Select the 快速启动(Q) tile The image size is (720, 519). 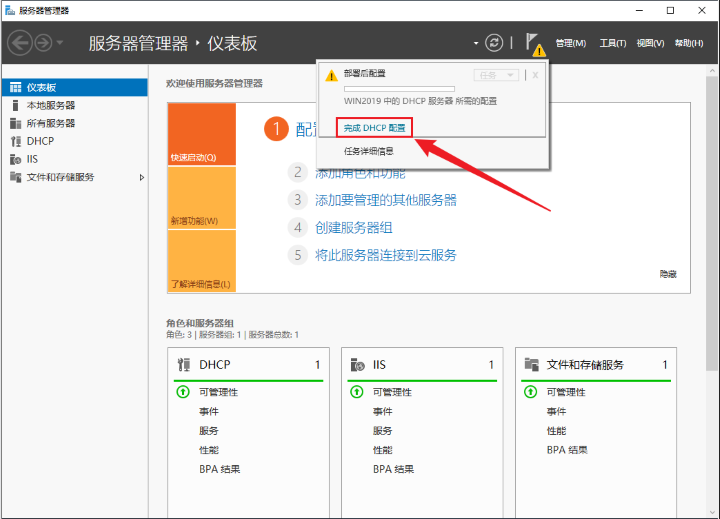pyautogui.click(x=202, y=134)
